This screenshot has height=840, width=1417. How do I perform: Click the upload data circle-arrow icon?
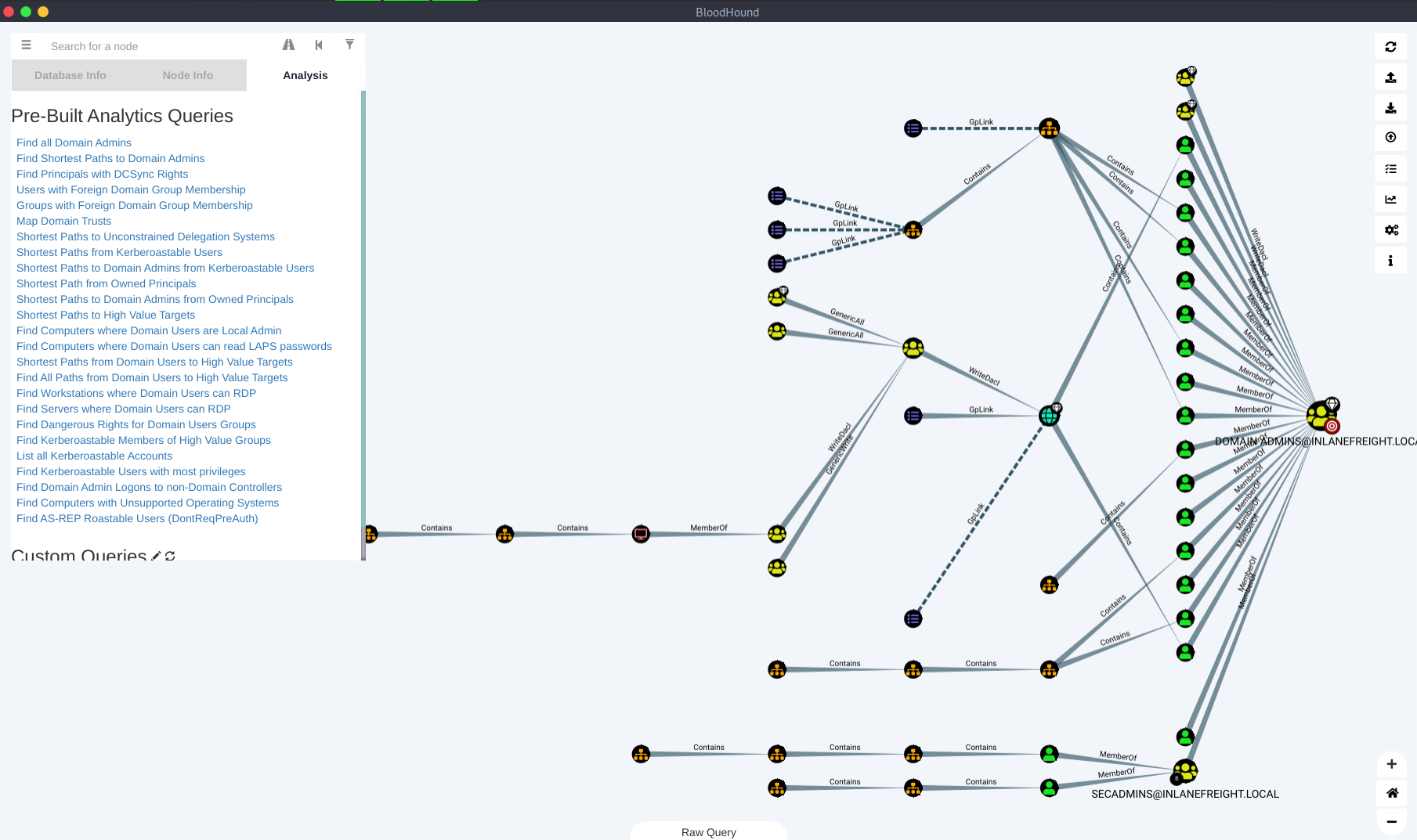click(1390, 138)
